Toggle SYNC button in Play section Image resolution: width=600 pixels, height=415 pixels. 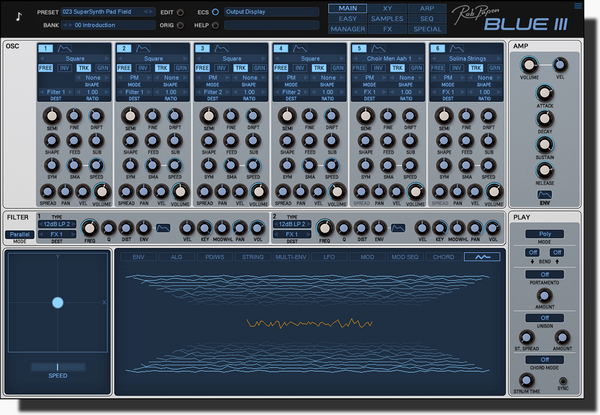tap(561, 381)
